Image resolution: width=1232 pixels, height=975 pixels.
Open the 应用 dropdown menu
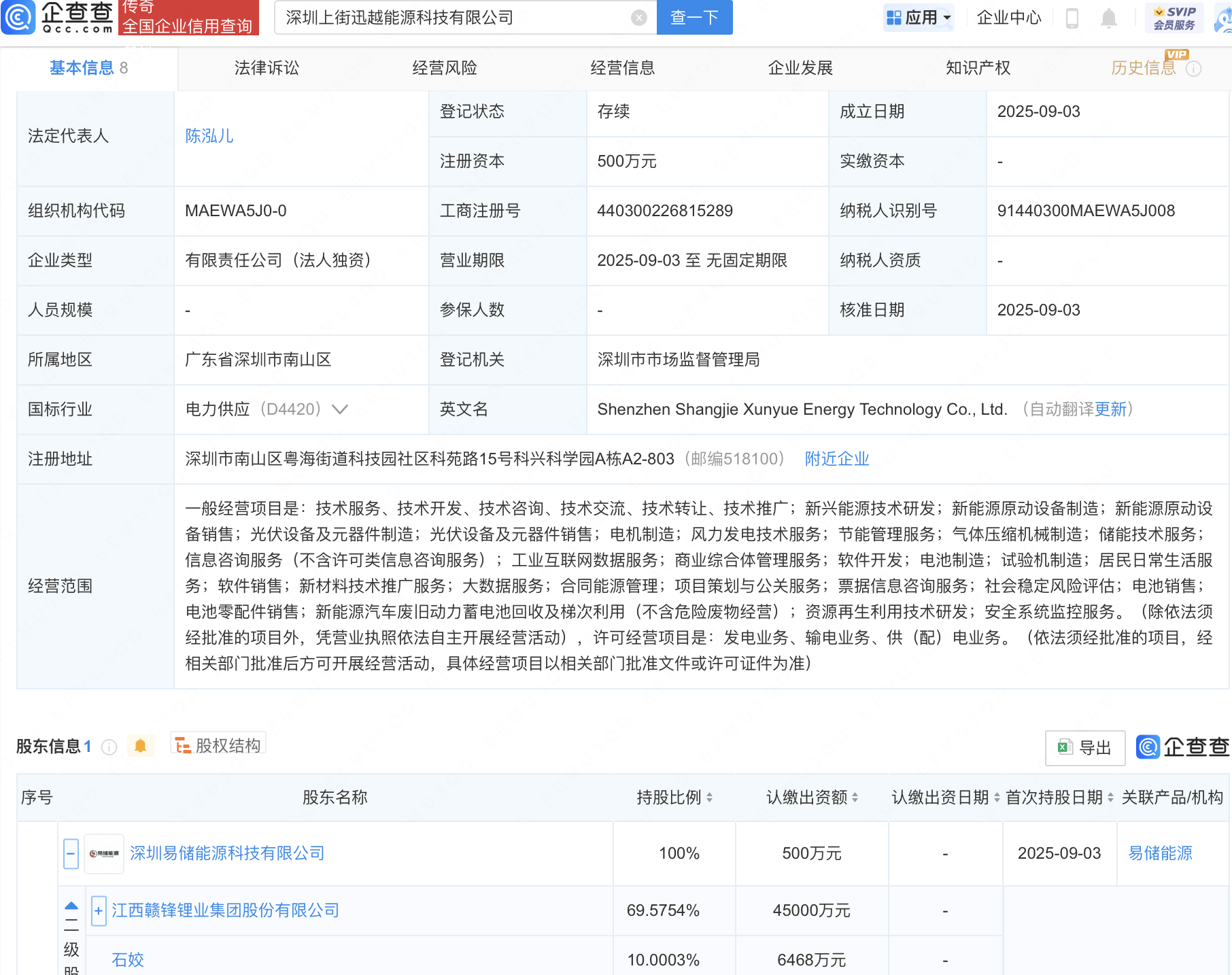pos(919,18)
